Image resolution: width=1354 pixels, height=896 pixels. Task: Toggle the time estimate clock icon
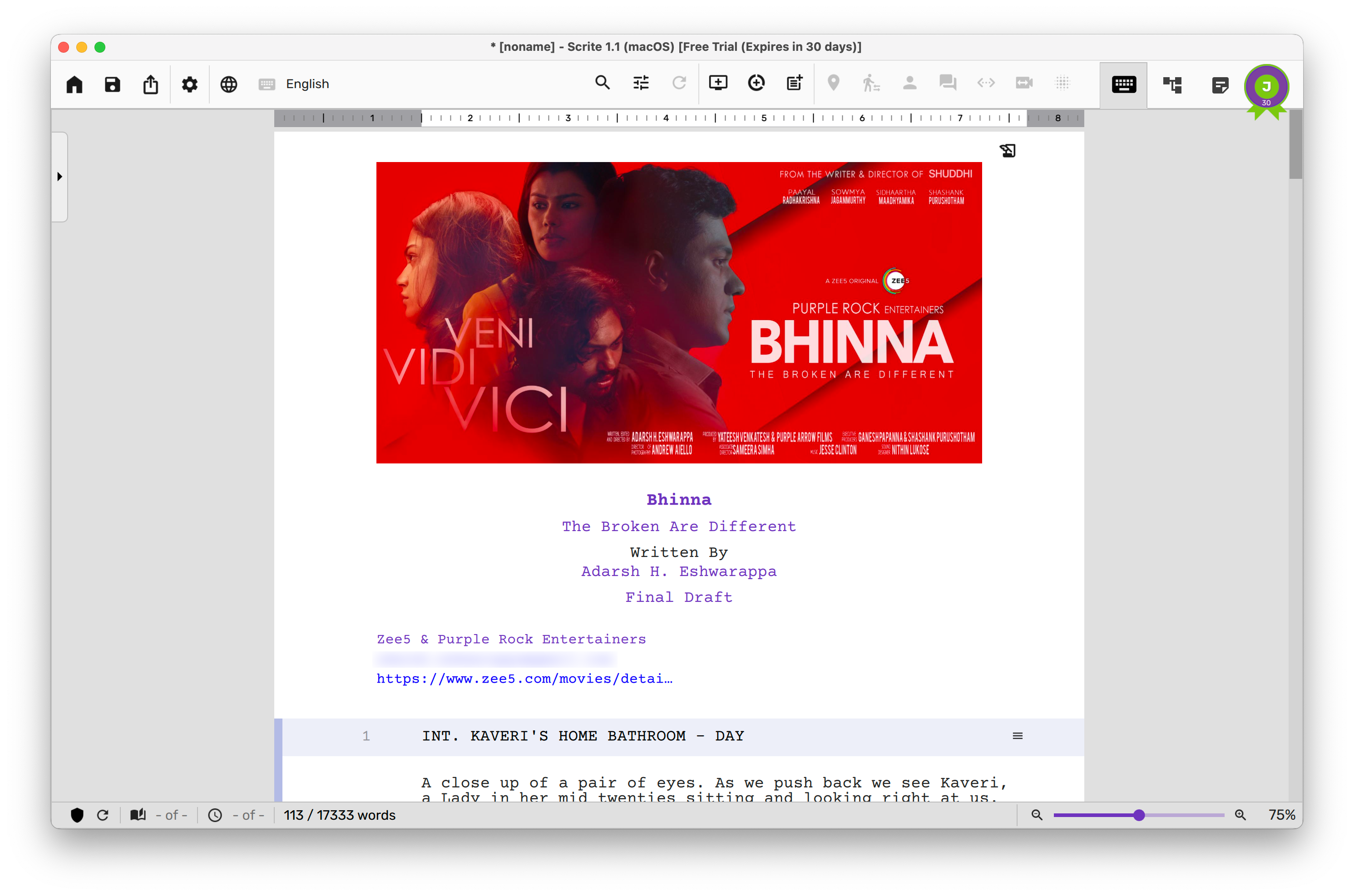click(x=215, y=815)
